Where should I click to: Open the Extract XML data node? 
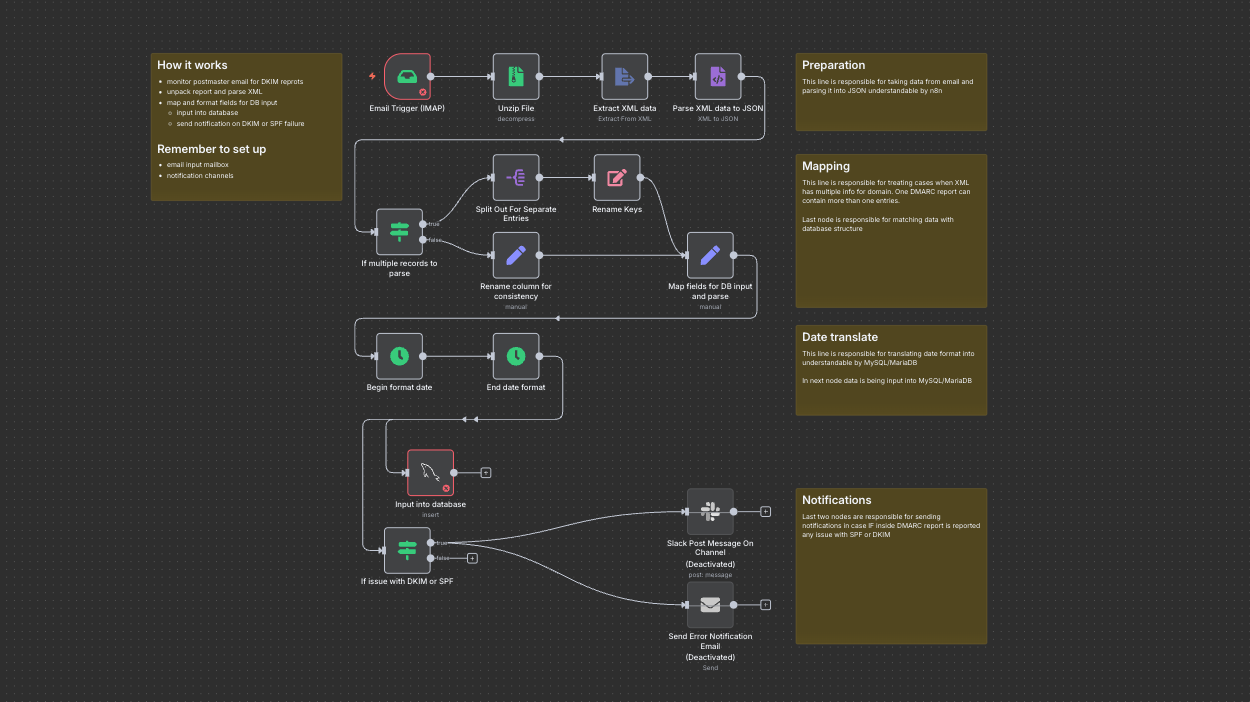tap(624, 77)
